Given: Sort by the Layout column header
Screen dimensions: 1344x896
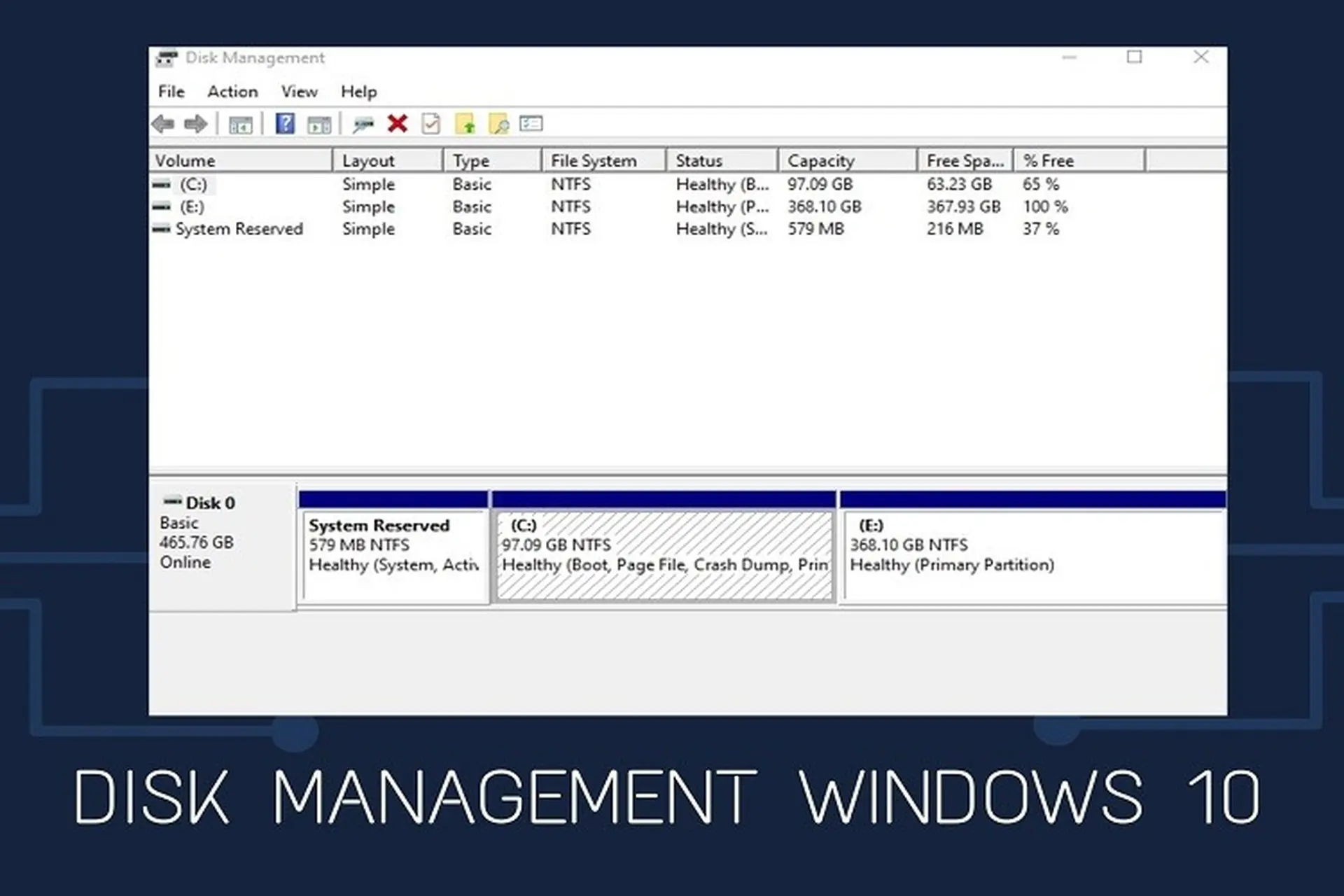Looking at the screenshot, I should pos(388,160).
